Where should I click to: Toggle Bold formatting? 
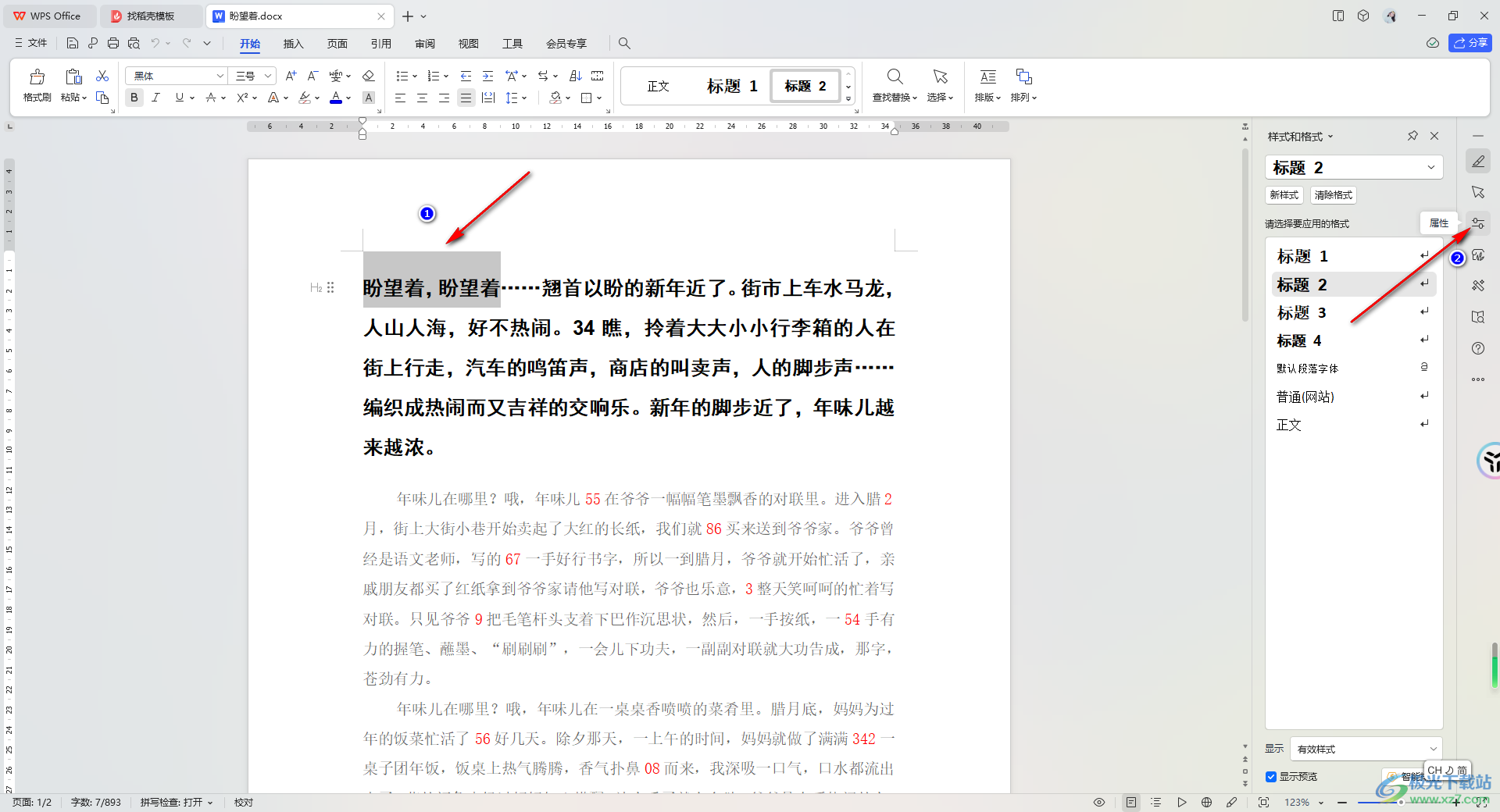[134, 98]
